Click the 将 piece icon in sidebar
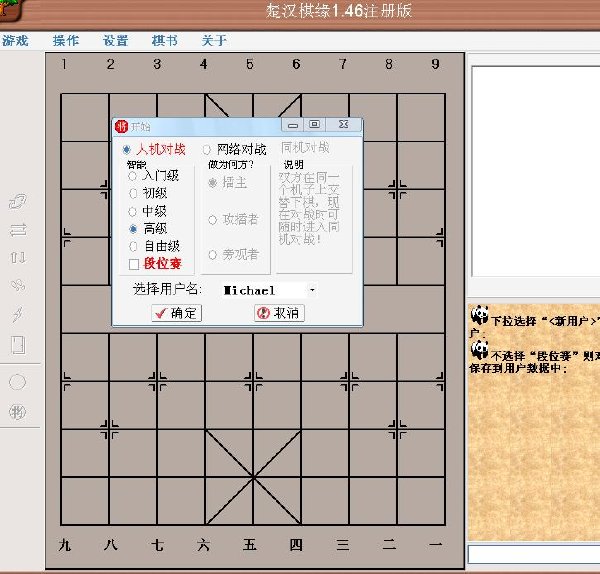Viewport: 600px width, 574px height. pyautogui.click(x=18, y=412)
